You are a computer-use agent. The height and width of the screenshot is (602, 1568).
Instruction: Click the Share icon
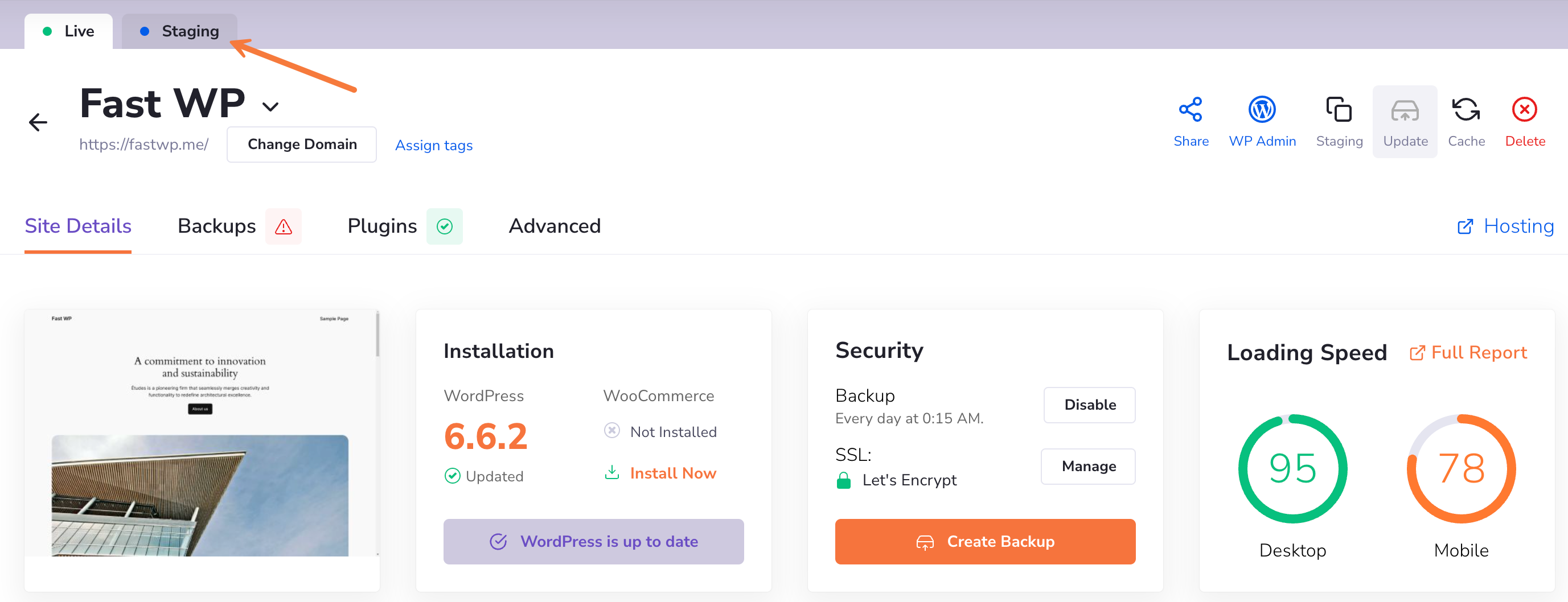tap(1190, 110)
